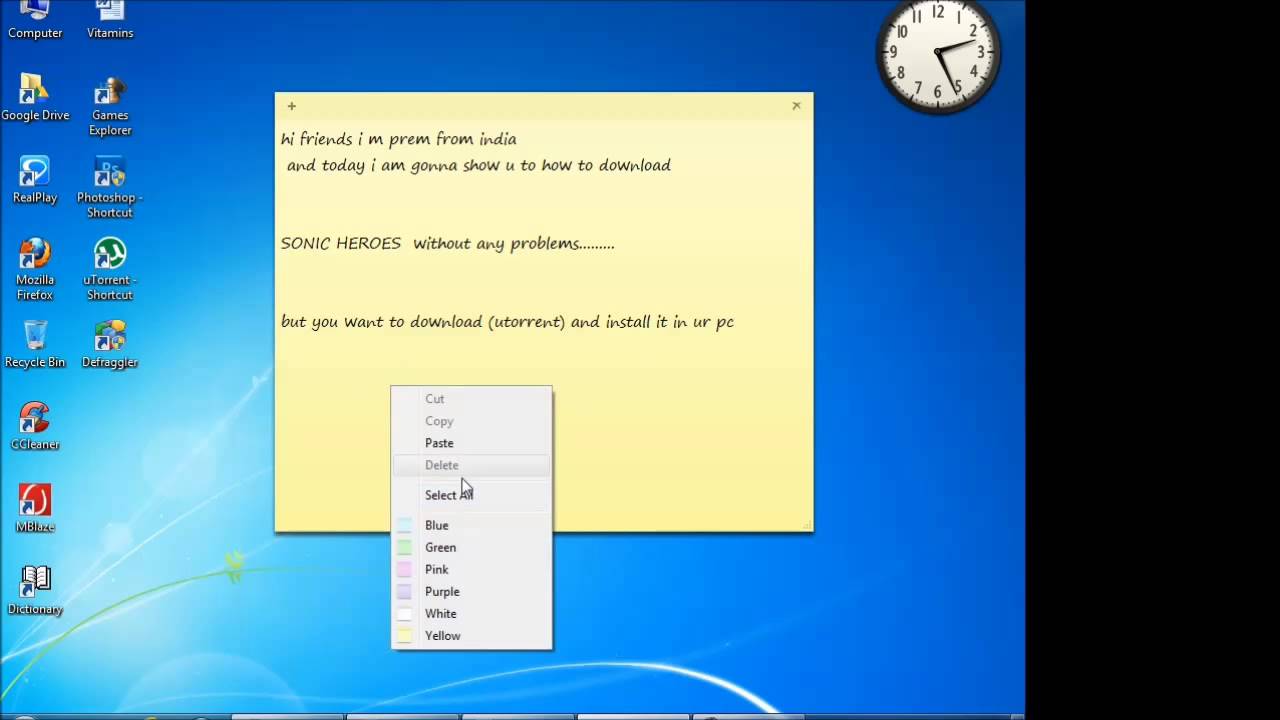Change note color to White
The width and height of the screenshot is (1280, 720).
coord(471,613)
